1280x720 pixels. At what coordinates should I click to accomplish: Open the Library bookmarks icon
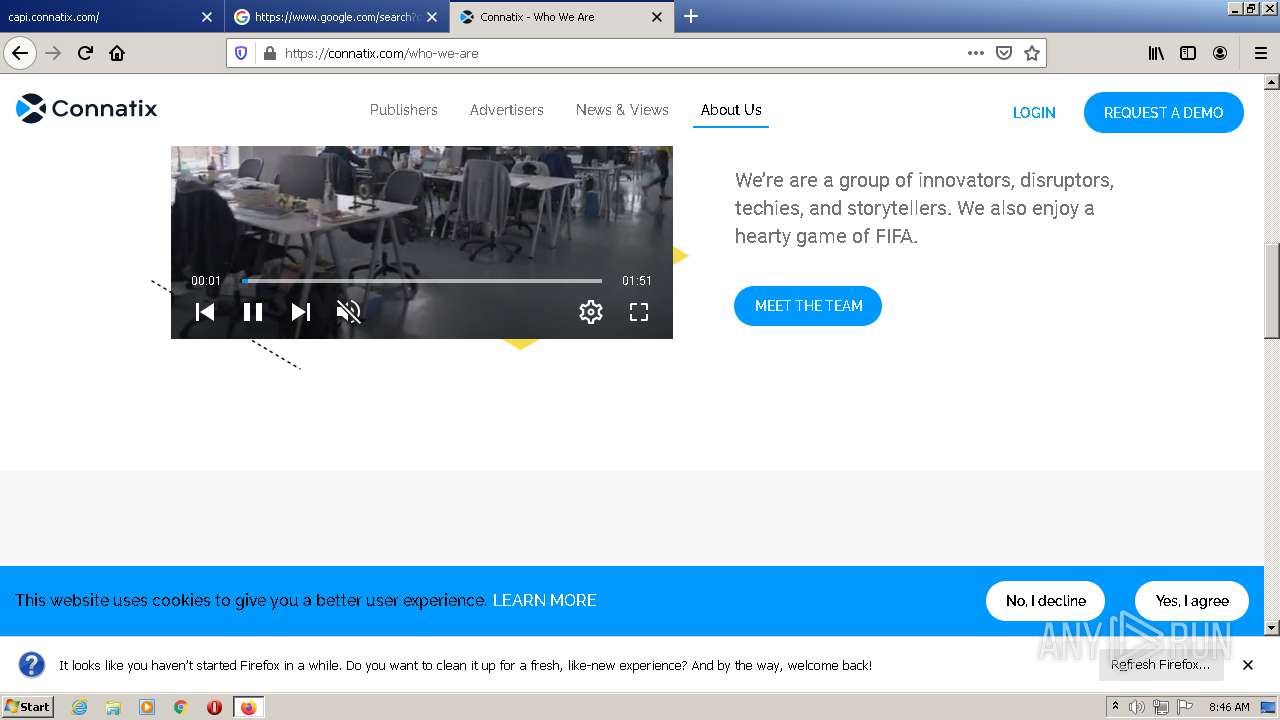1156,53
